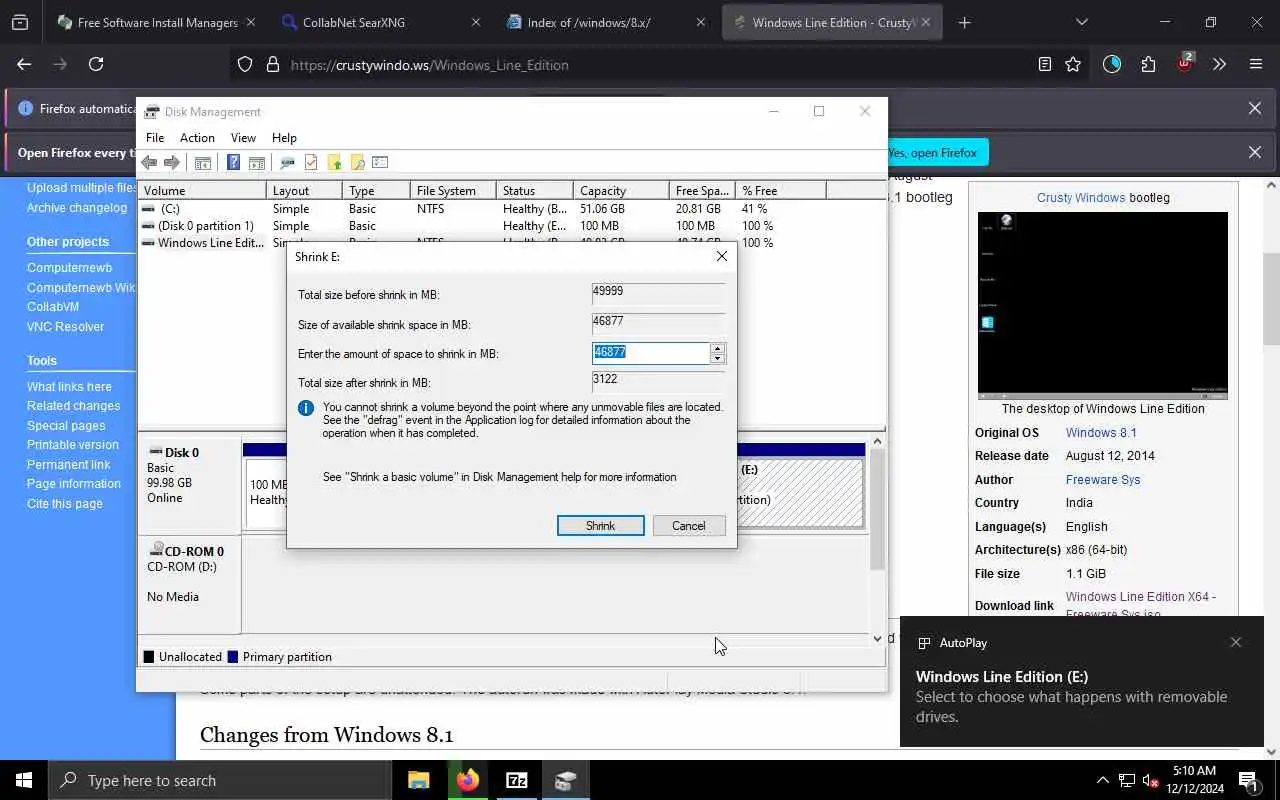Open the View menu in Disk Management
The image size is (1280, 800).
243,137
